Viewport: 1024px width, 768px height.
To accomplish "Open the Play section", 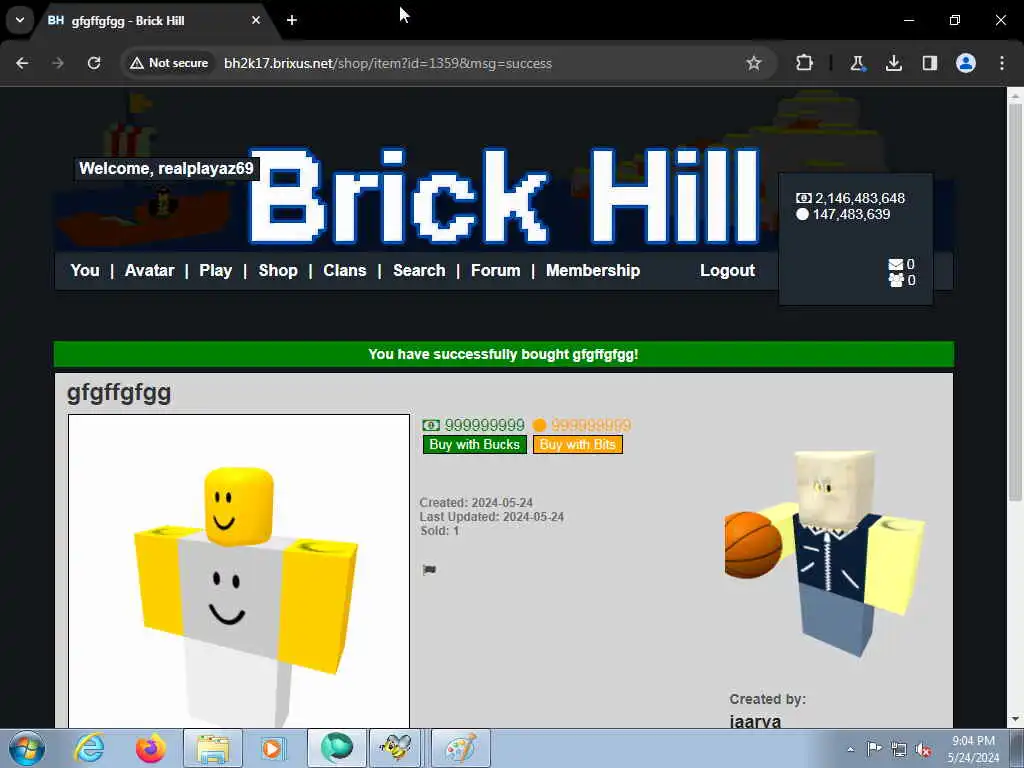I will point(216,270).
